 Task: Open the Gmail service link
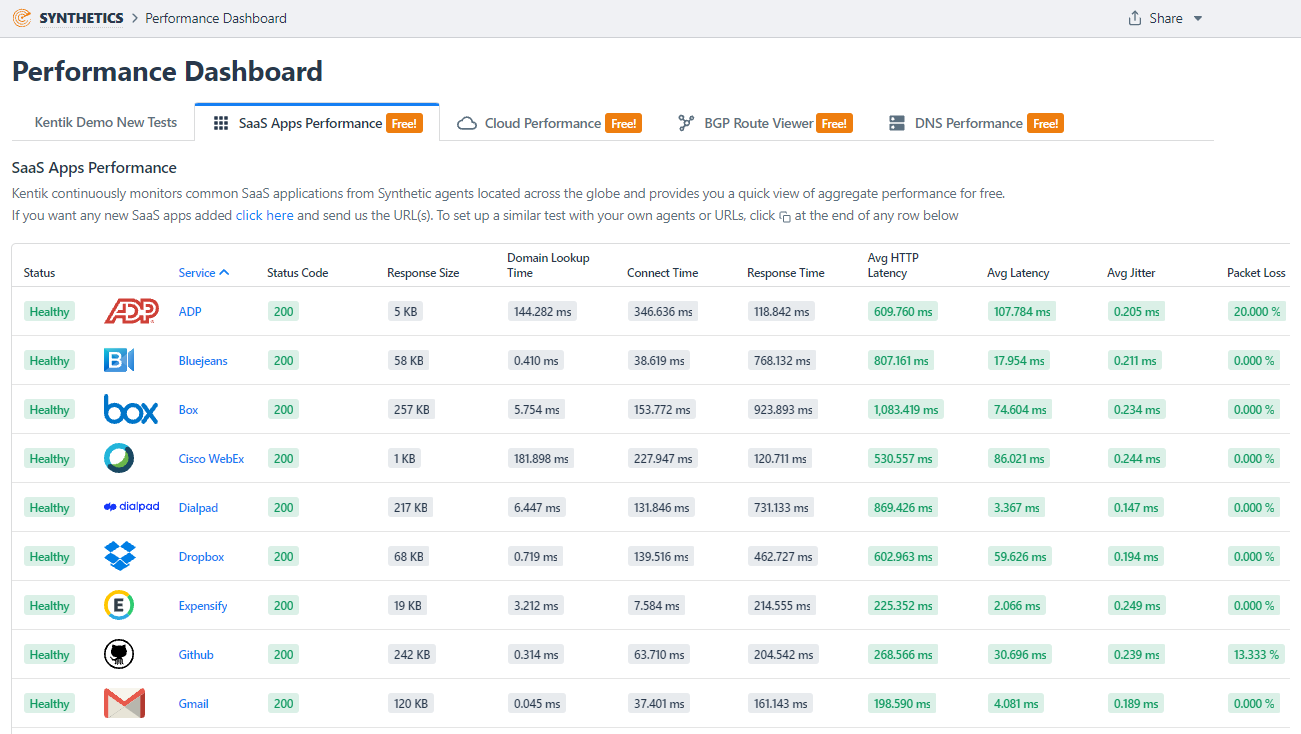pos(194,704)
